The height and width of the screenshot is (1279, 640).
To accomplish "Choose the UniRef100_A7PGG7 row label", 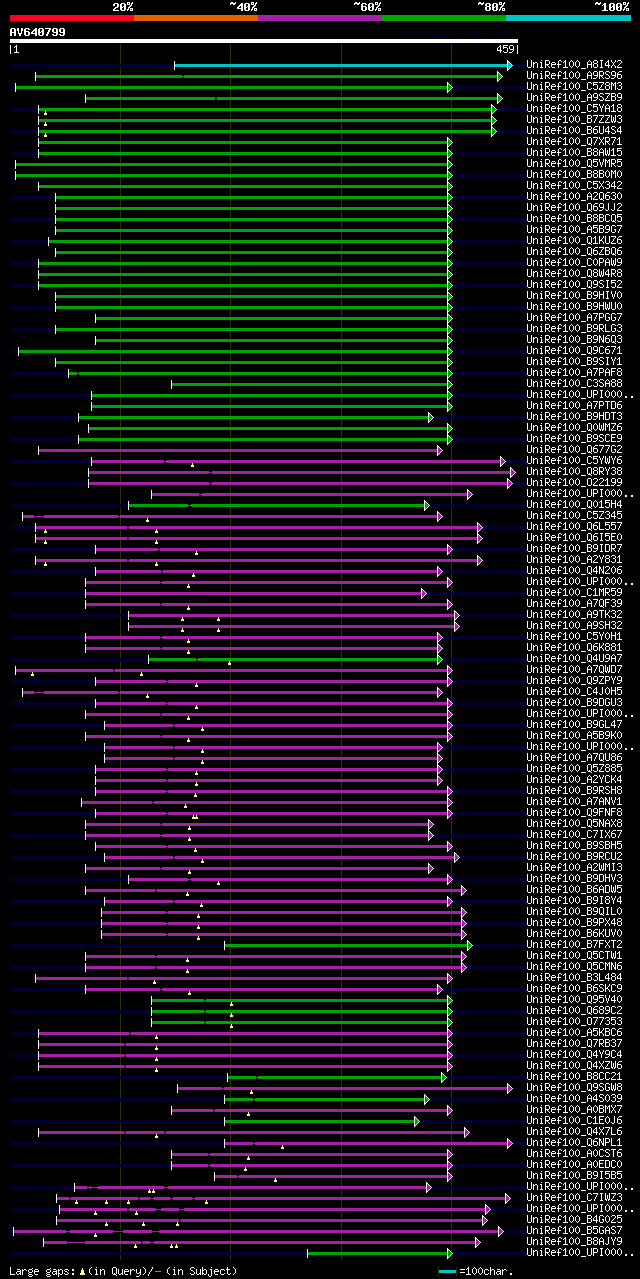I will 574,318.
